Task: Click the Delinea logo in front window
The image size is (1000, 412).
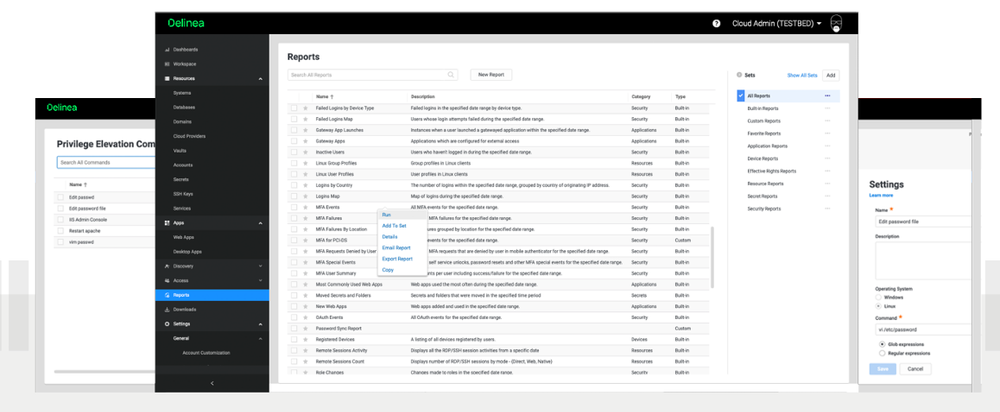Action: [186, 23]
